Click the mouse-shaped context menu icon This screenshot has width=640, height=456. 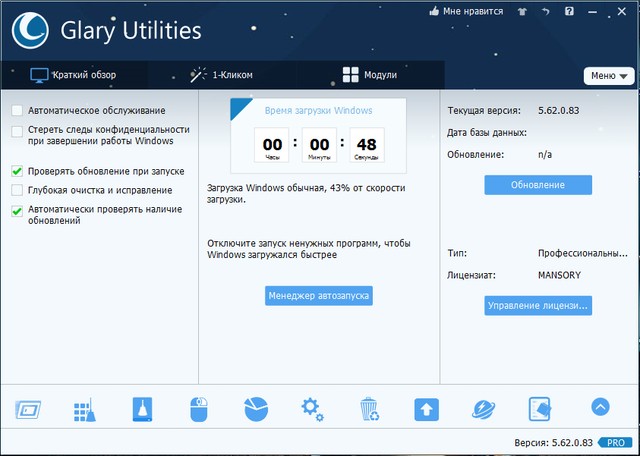pos(199,409)
